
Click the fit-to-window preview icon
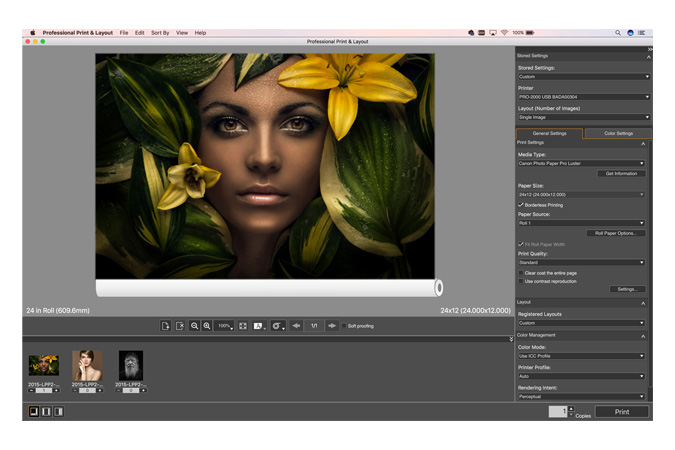pyautogui.click(x=243, y=326)
